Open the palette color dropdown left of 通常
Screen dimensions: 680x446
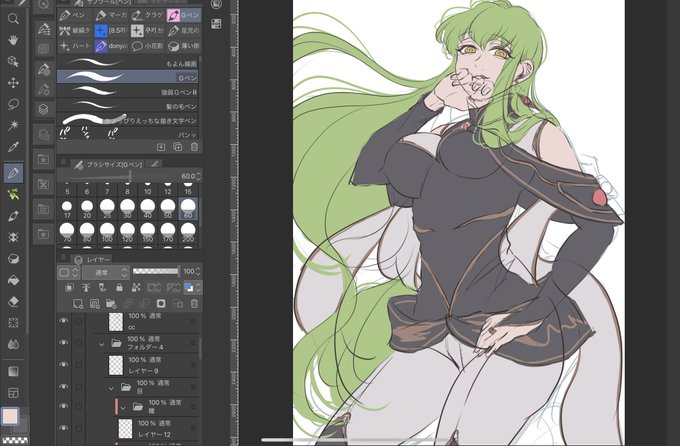pos(69,272)
